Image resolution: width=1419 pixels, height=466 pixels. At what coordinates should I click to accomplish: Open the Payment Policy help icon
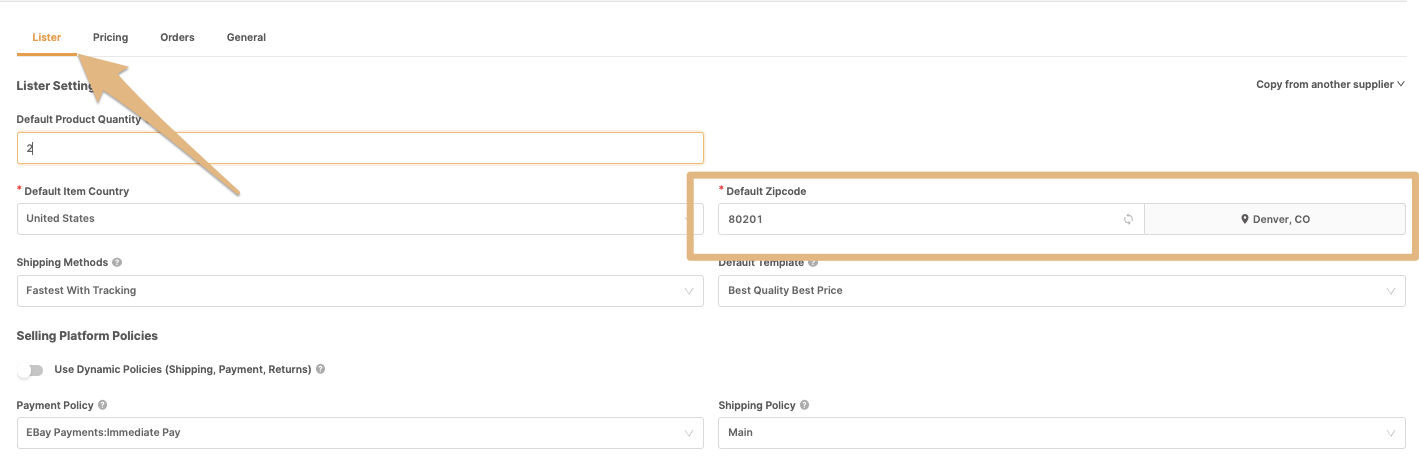[103, 405]
